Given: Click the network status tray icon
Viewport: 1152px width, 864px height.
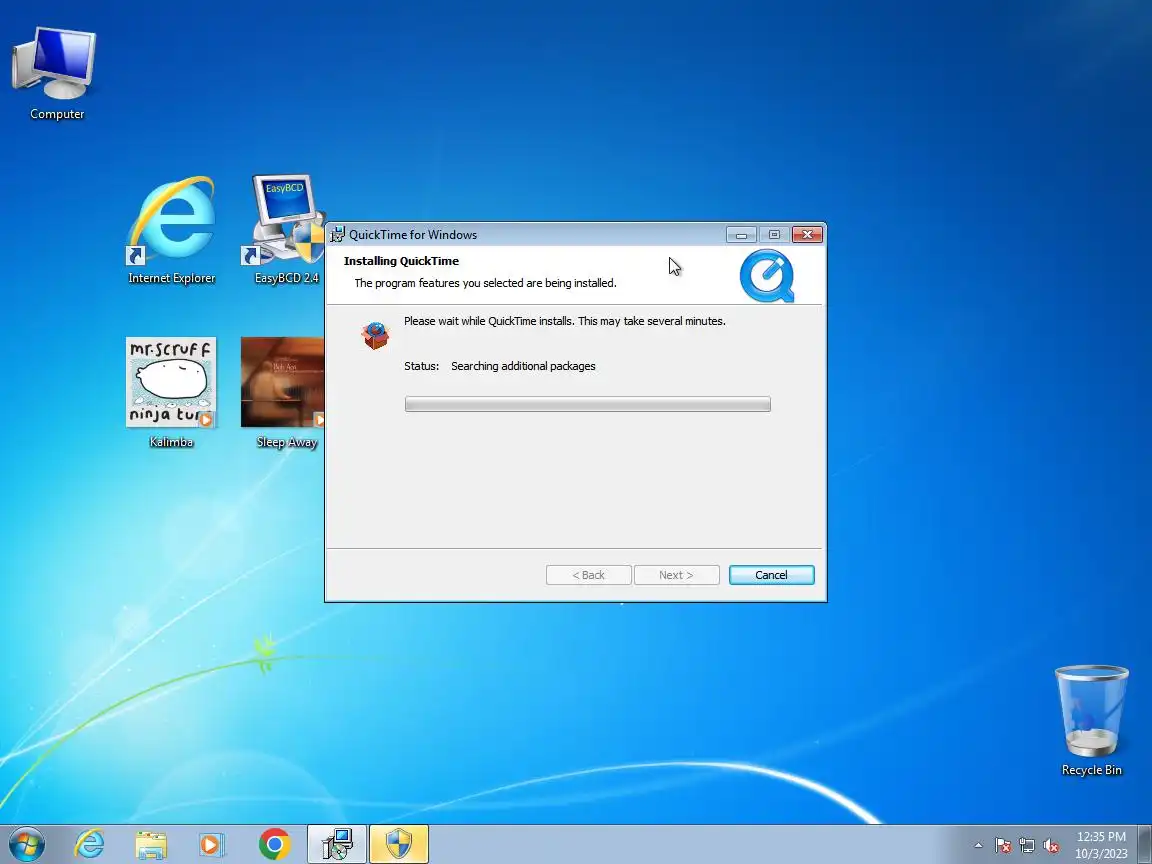Looking at the screenshot, I should [x=1027, y=846].
